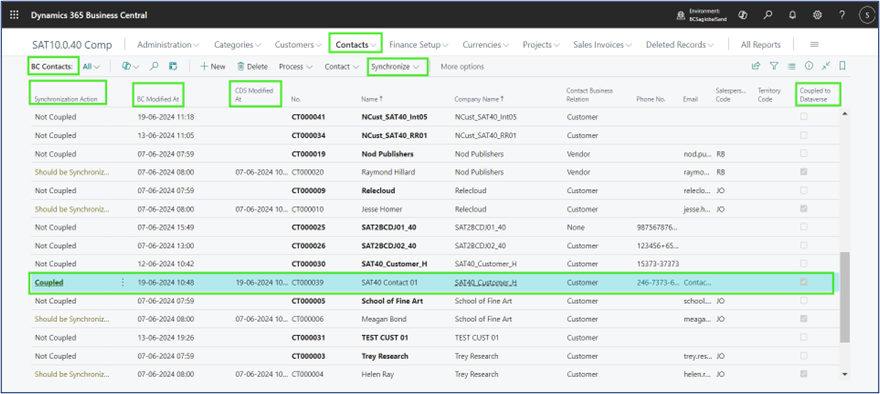The image size is (880, 394).
Task: Open the Coupled link in the selected row
Action: pos(49,283)
